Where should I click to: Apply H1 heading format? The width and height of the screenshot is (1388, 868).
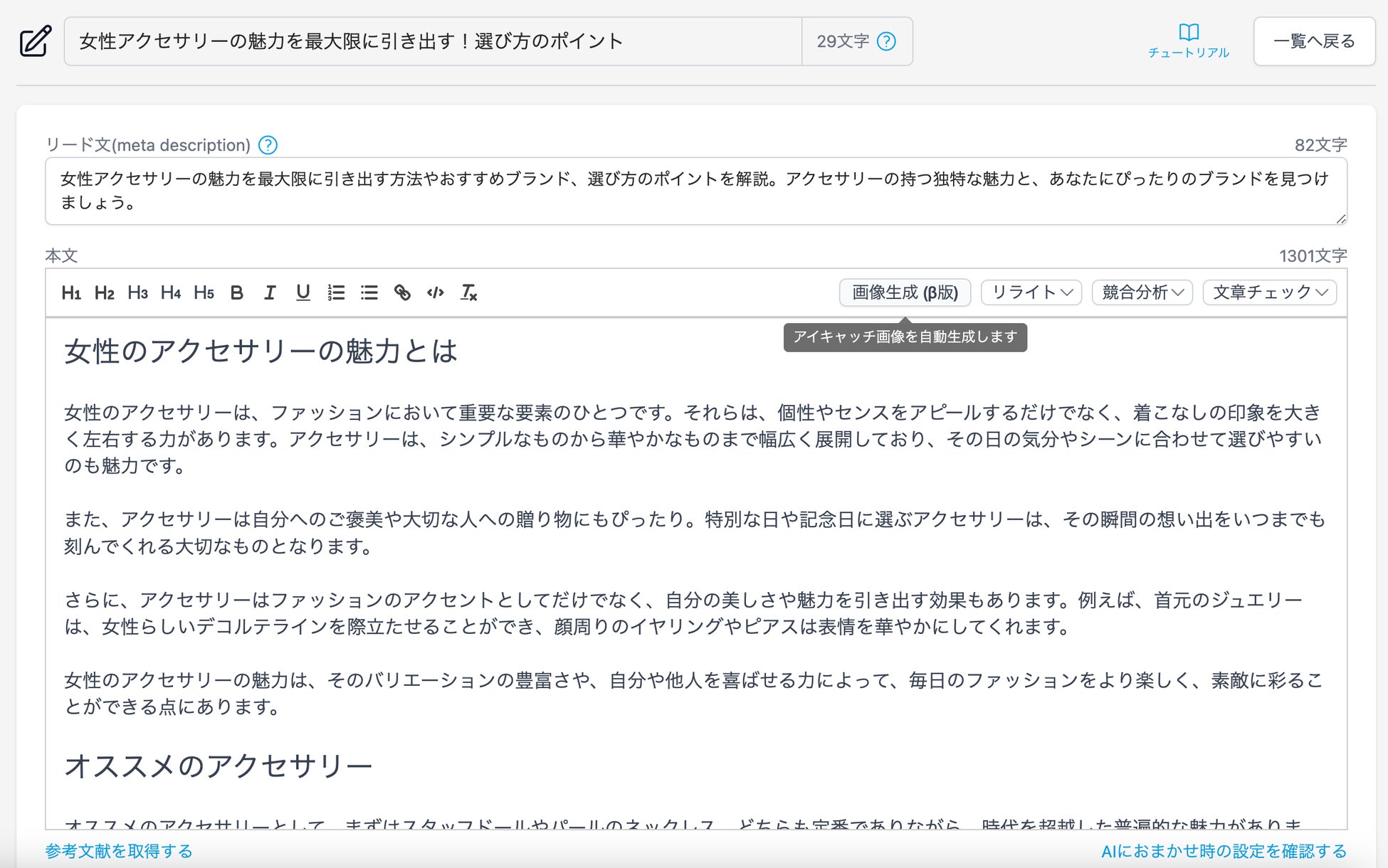coord(71,292)
